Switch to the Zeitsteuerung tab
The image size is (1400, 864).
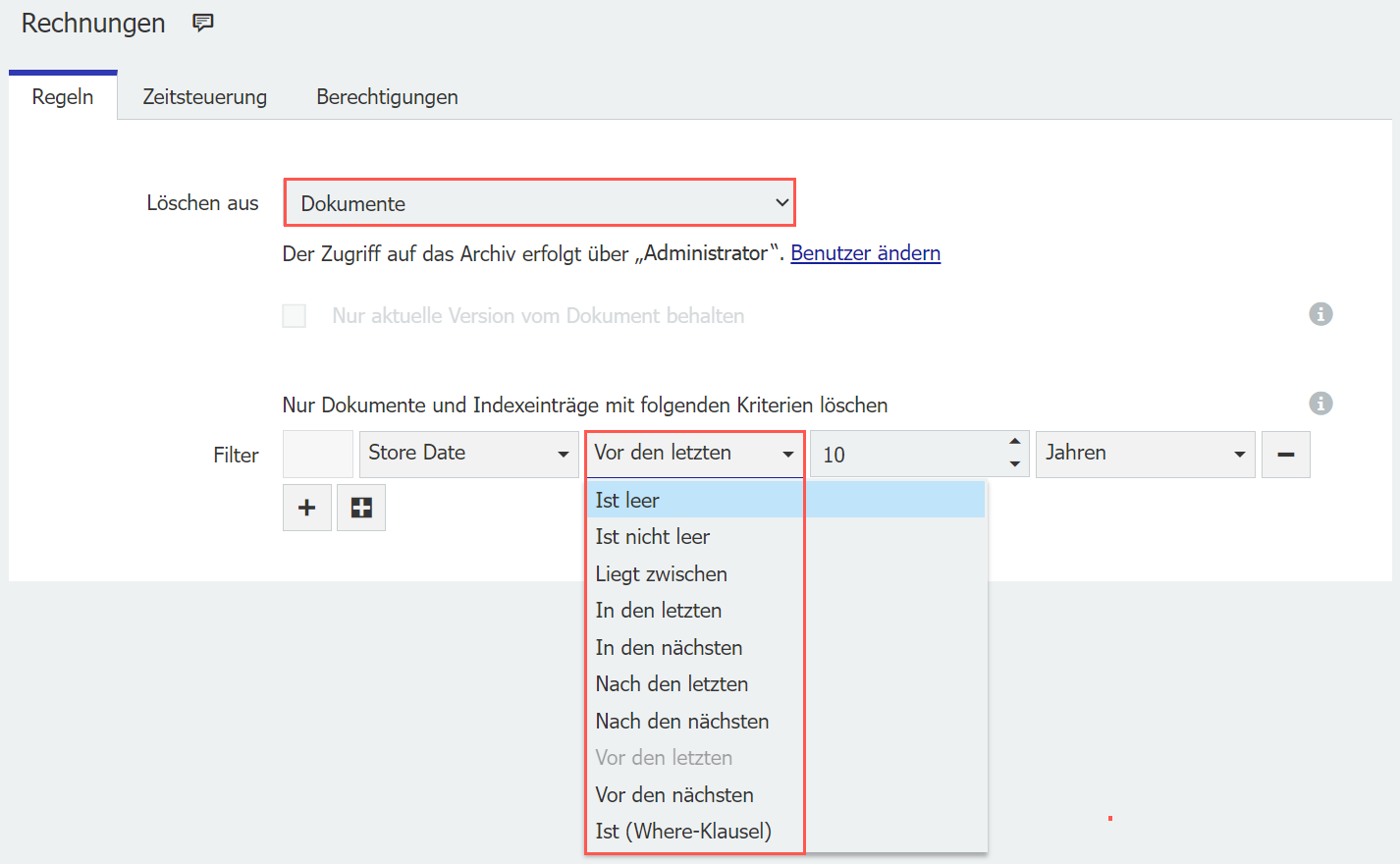(x=205, y=96)
